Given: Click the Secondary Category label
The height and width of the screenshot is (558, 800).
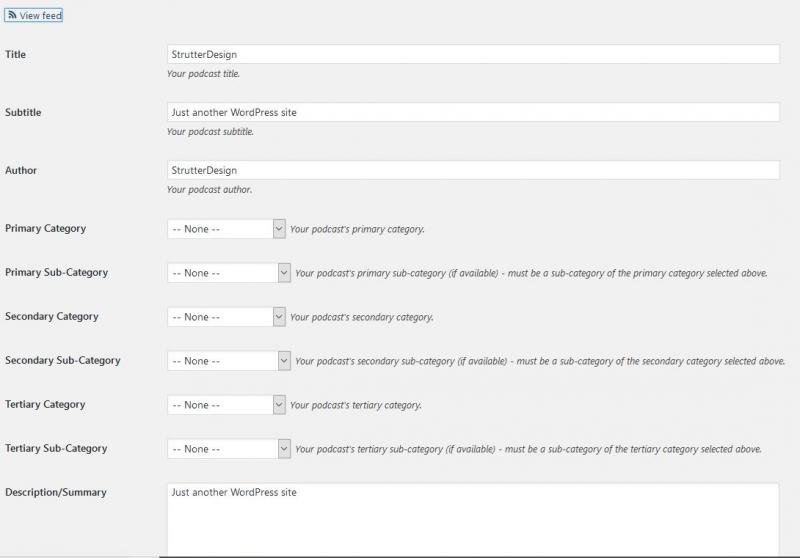Looking at the screenshot, I should [52, 316].
